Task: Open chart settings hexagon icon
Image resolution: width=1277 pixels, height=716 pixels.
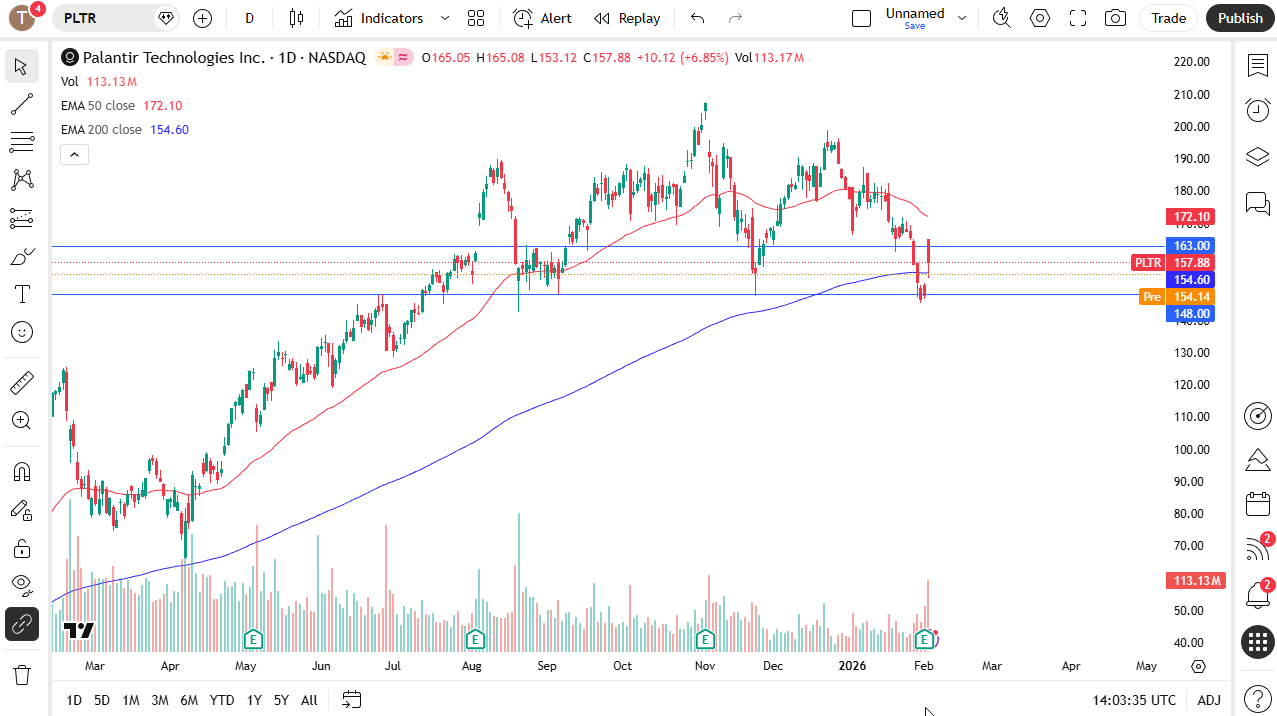Action: pos(1040,18)
